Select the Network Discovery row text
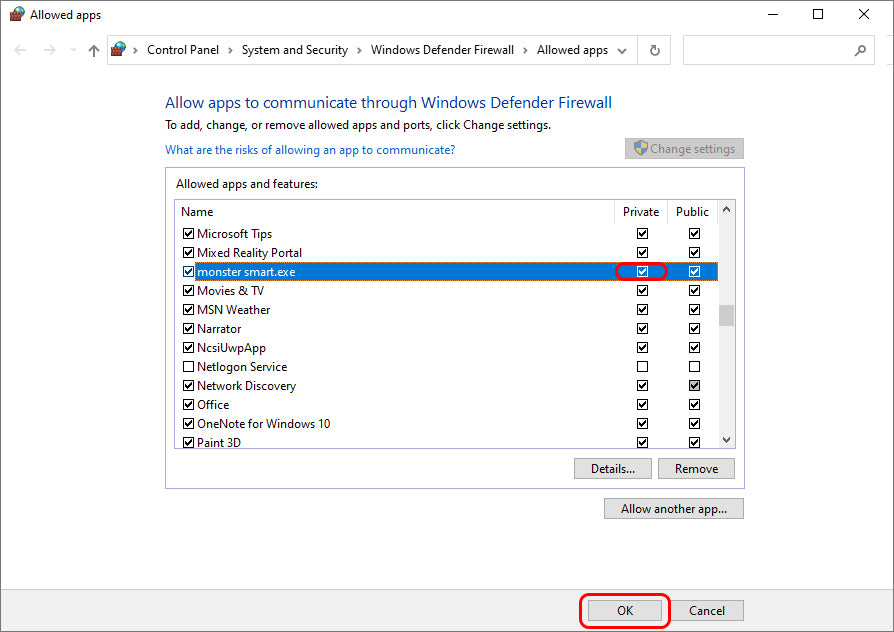This screenshot has width=894, height=632. pos(246,386)
